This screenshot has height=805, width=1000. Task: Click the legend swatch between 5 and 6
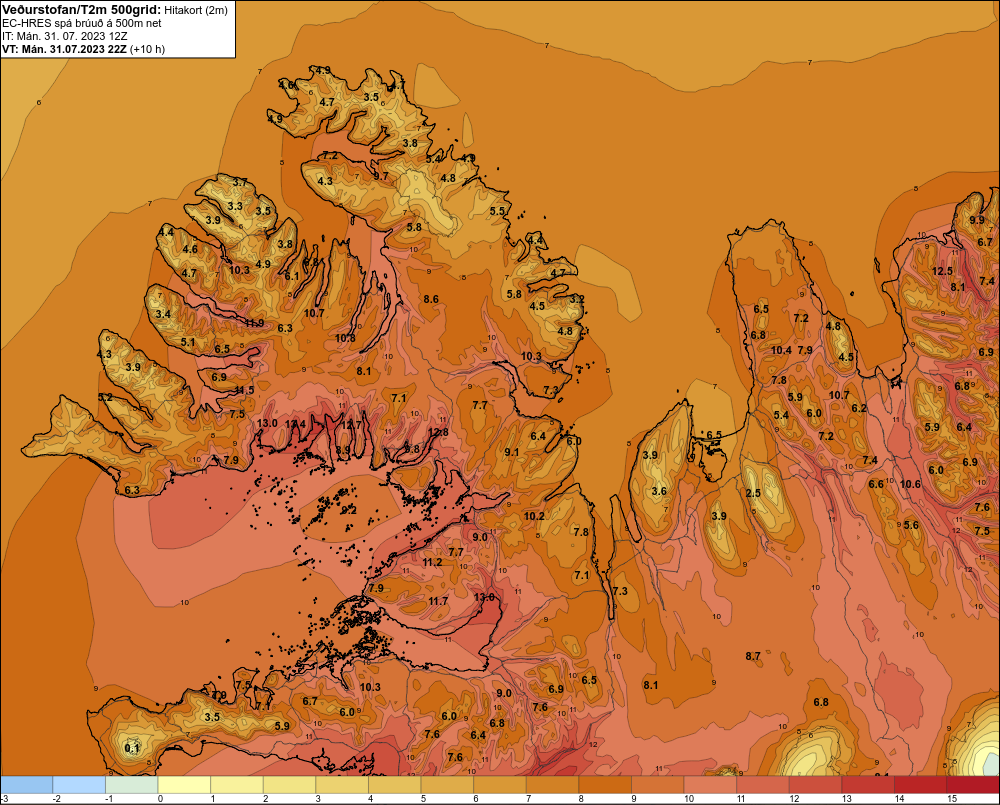pyautogui.click(x=447, y=785)
